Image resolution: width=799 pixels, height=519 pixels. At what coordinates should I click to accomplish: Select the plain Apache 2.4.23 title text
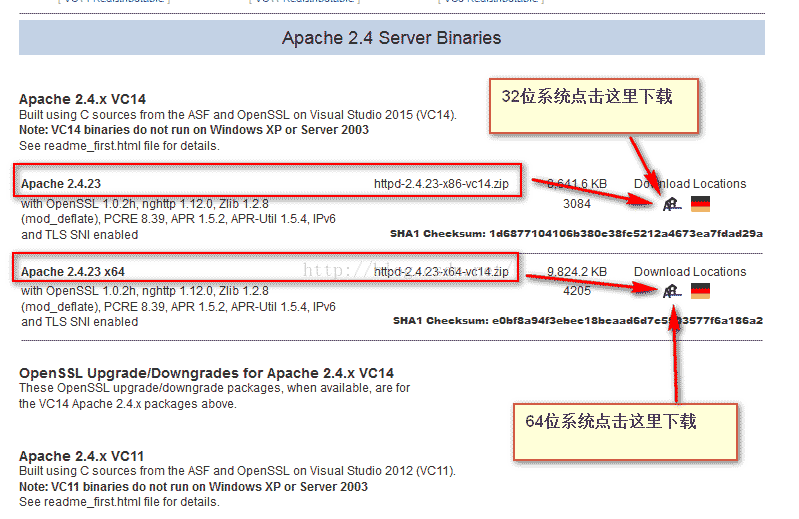[x=61, y=184]
